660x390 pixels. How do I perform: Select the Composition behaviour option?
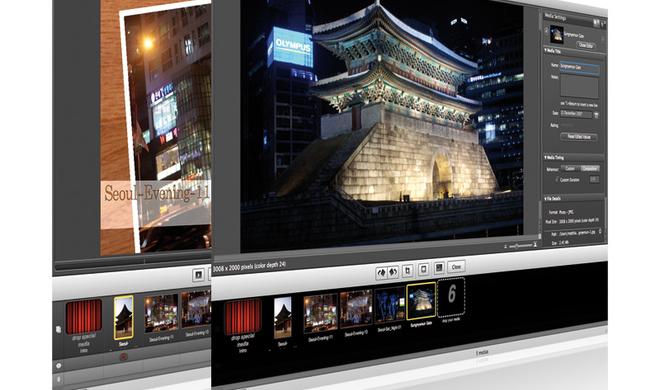pos(589,169)
